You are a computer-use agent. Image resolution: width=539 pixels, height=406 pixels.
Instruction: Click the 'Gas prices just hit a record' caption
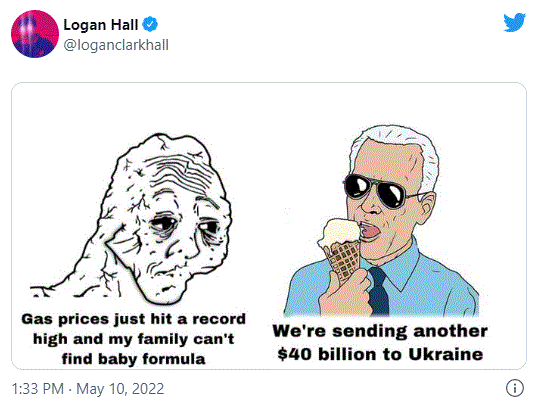point(133,319)
